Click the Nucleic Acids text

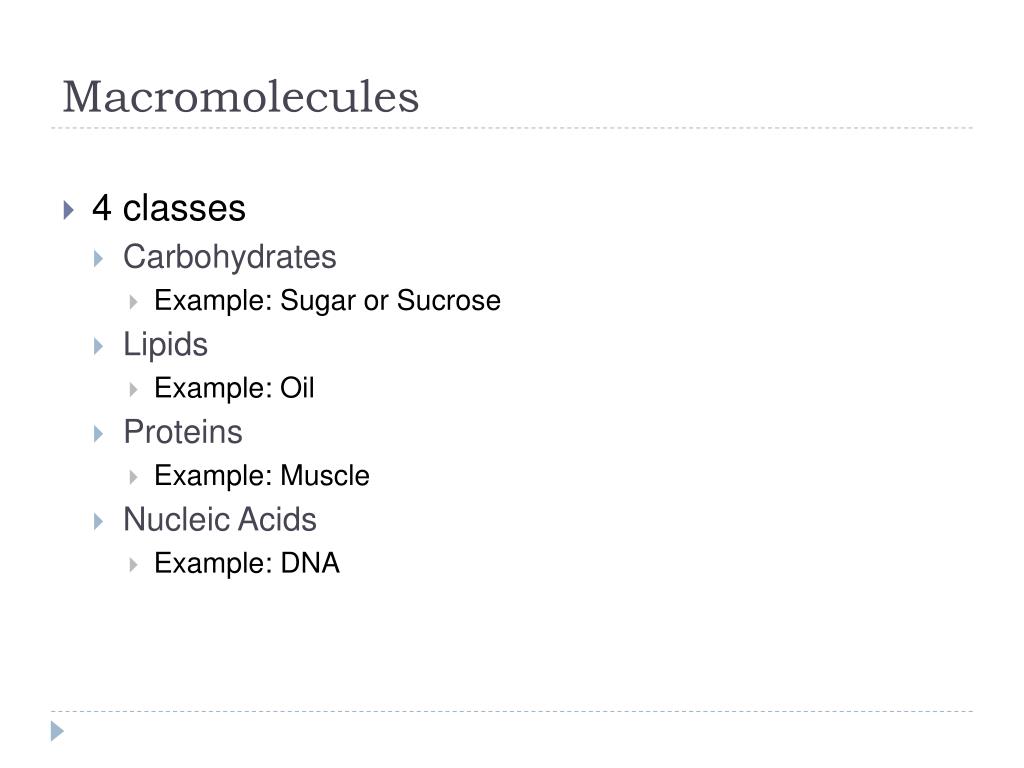click(220, 519)
